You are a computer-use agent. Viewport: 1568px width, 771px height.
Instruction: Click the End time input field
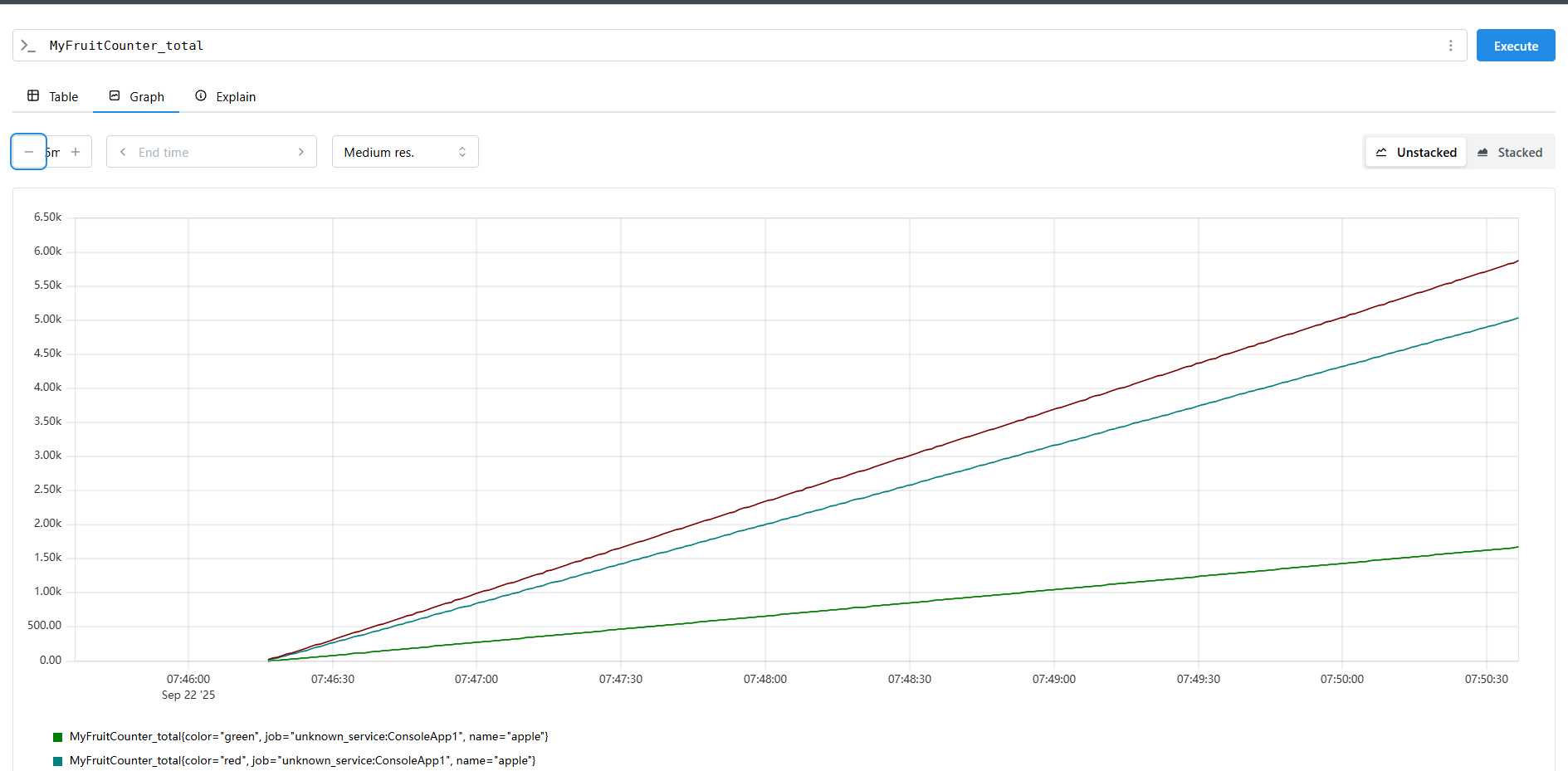212,152
